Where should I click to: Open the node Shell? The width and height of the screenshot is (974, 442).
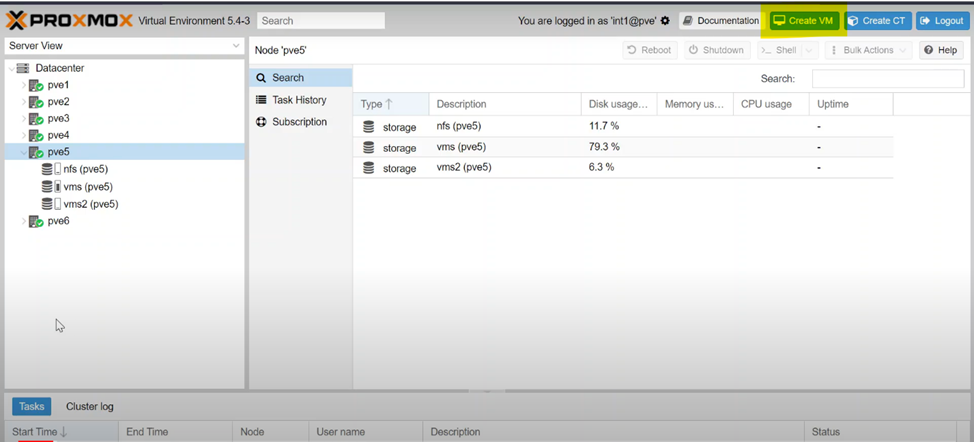(x=780, y=50)
